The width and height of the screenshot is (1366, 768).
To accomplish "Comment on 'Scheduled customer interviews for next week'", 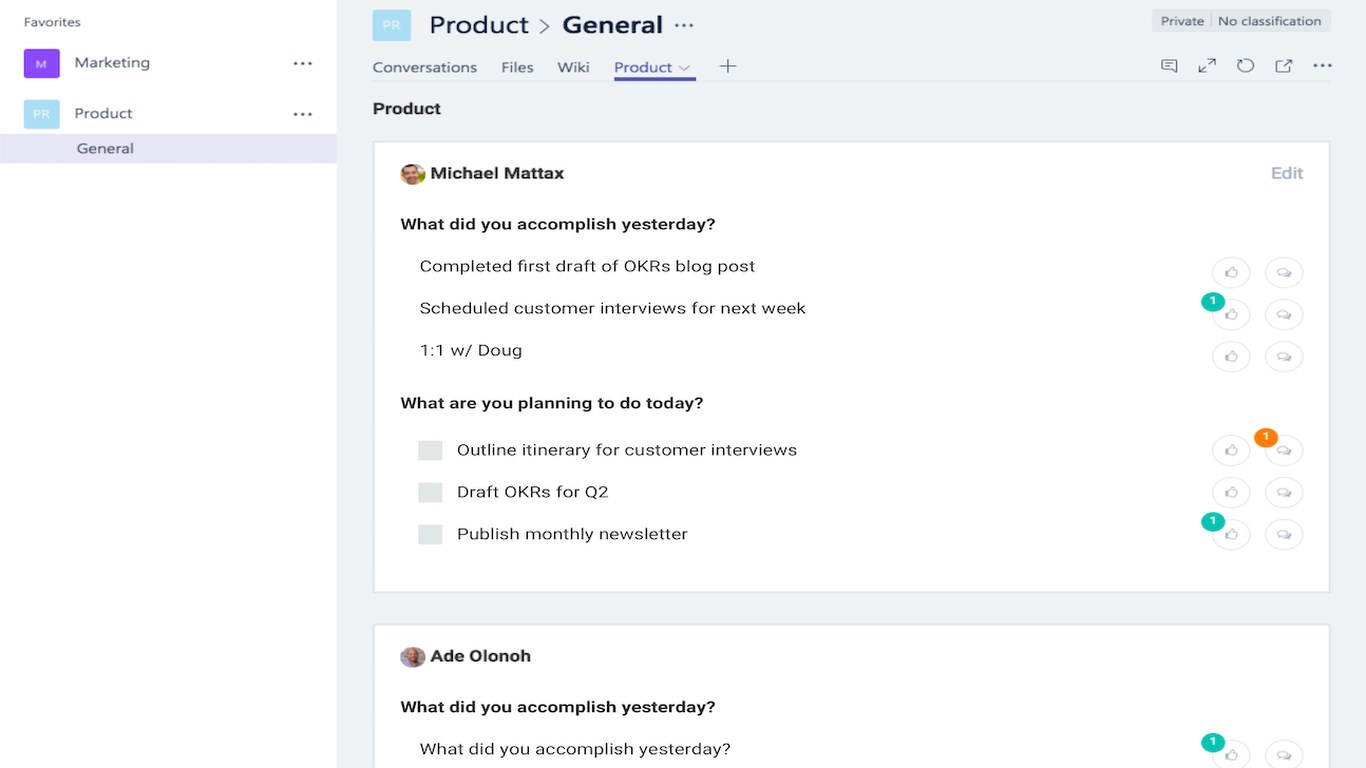I will [x=1284, y=314].
